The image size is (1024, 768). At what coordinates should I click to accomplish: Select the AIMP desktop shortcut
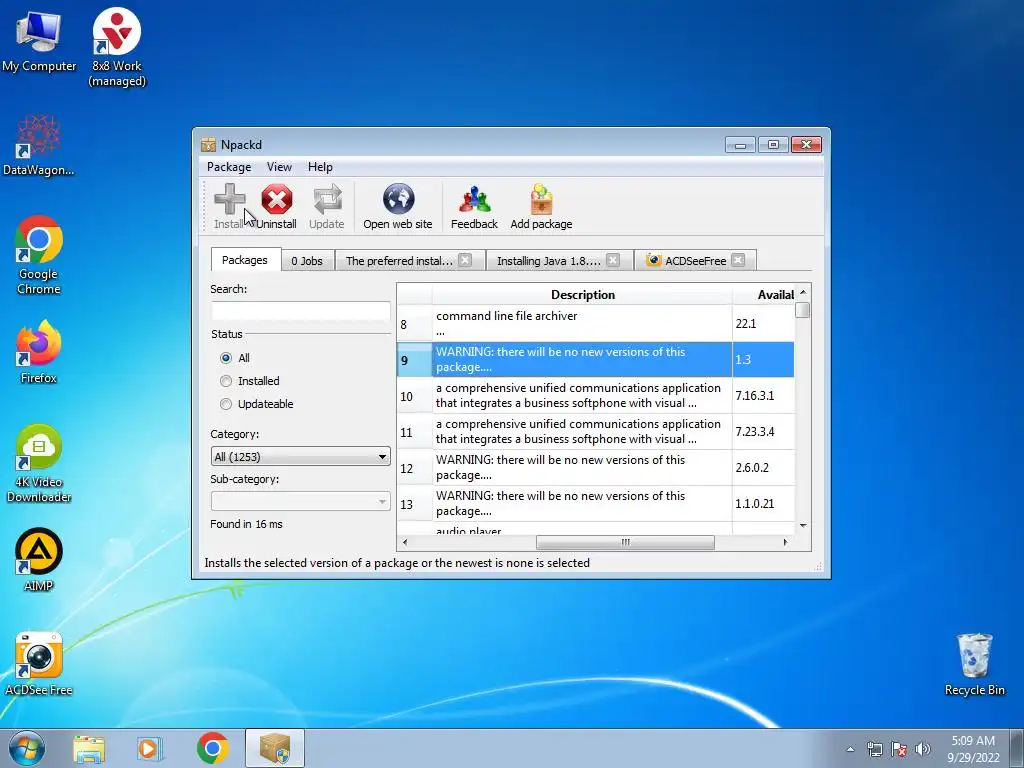coord(39,560)
